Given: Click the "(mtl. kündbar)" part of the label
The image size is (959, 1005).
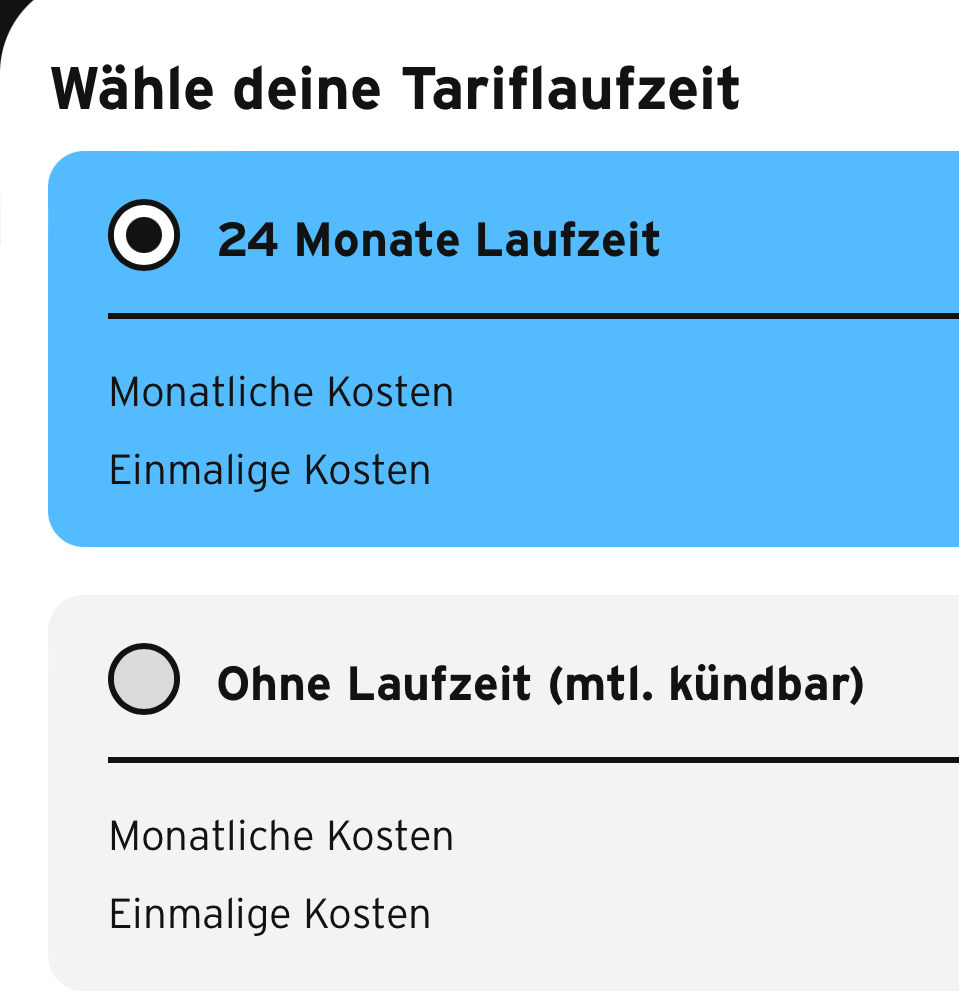Looking at the screenshot, I should click(x=705, y=684).
